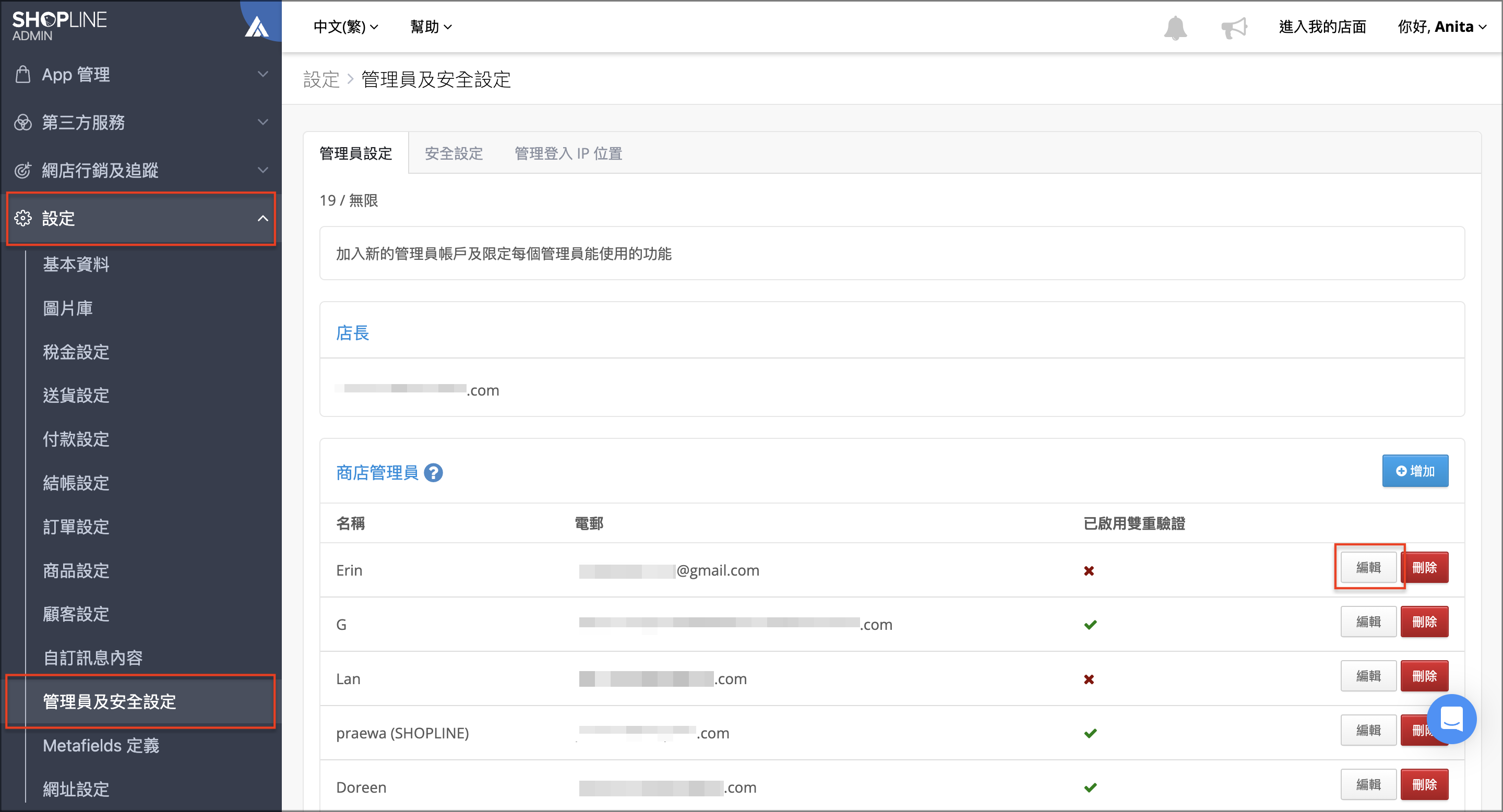Viewport: 1503px width, 812px height.
Task: Click the 已啟用雙重驗證 column header
Action: tap(1134, 523)
